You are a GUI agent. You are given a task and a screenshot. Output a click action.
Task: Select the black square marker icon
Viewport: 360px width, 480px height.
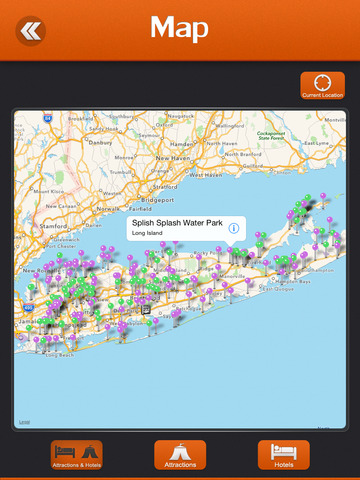pyautogui.click(x=146, y=310)
